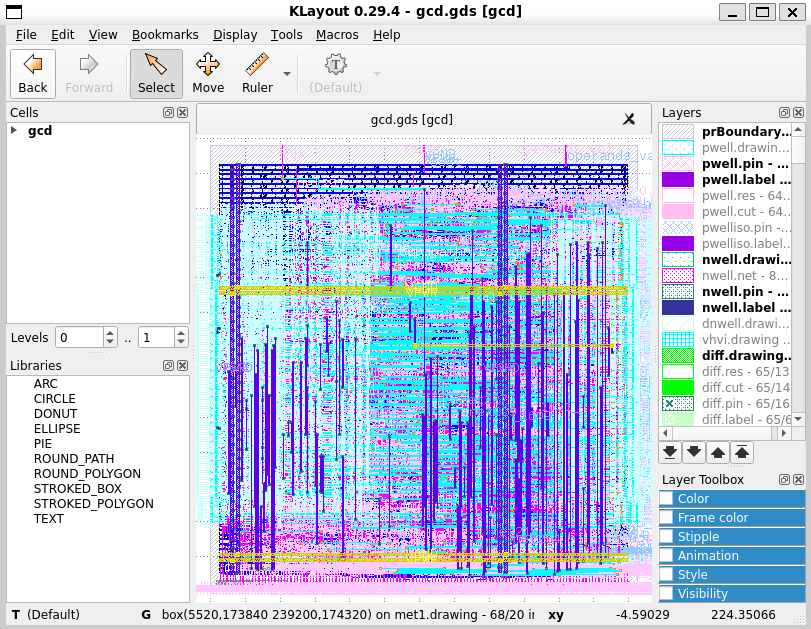Select the STROKED_POLYGON library item
The image size is (811, 629).
coord(94,504)
